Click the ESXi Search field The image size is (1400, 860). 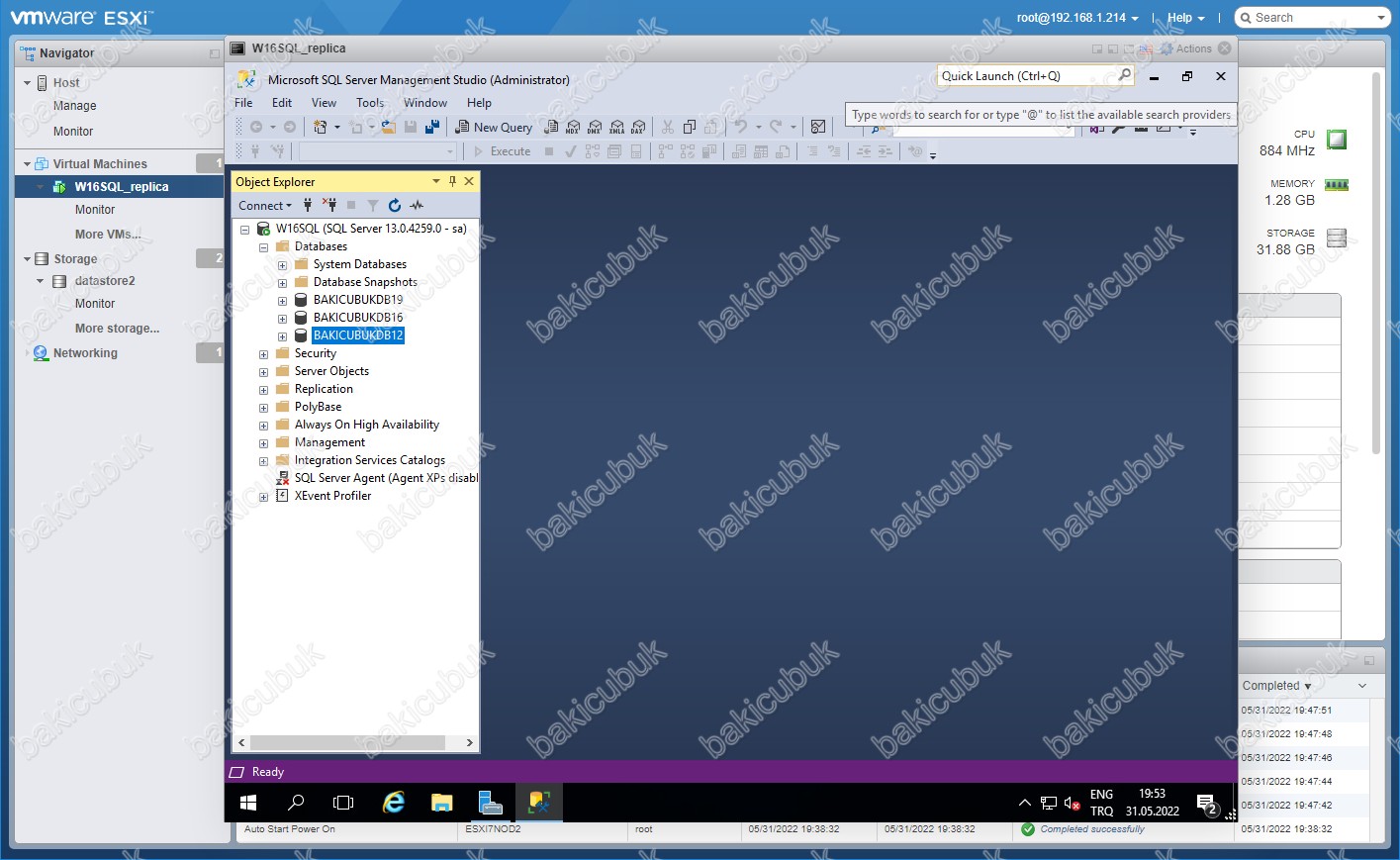click(x=1314, y=18)
